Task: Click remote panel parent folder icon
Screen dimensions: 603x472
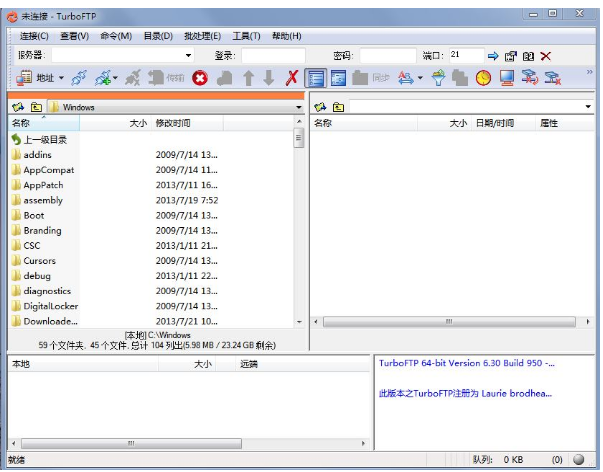Action: coord(338,107)
